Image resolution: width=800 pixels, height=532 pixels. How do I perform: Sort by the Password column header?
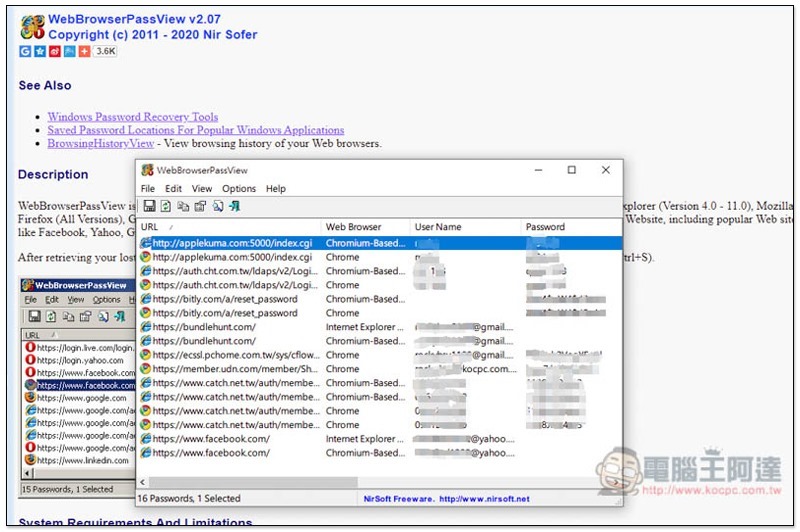coord(571,227)
